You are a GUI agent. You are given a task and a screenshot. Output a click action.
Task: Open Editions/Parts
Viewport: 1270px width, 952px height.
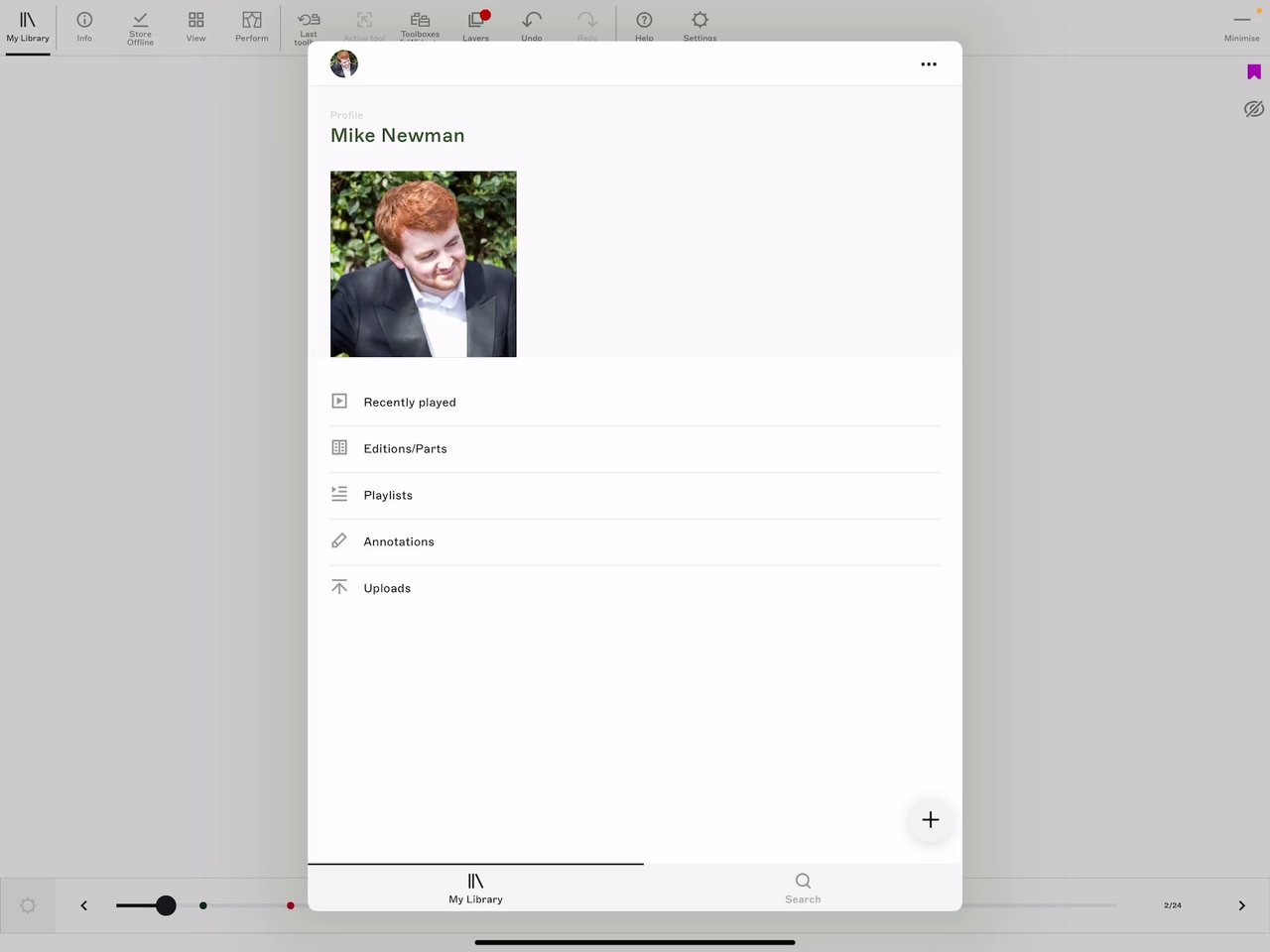click(635, 449)
